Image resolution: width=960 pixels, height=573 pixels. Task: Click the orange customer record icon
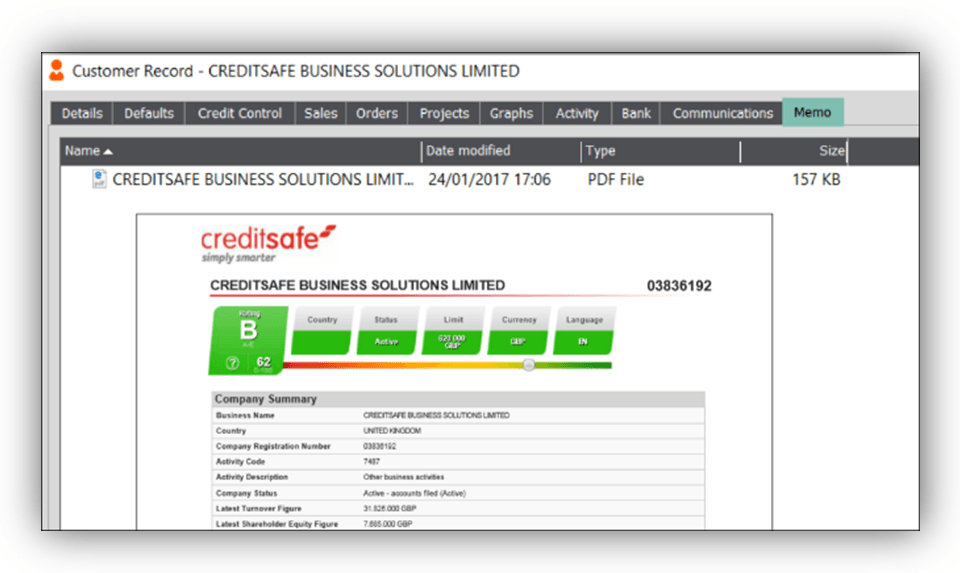tap(56, 70)
